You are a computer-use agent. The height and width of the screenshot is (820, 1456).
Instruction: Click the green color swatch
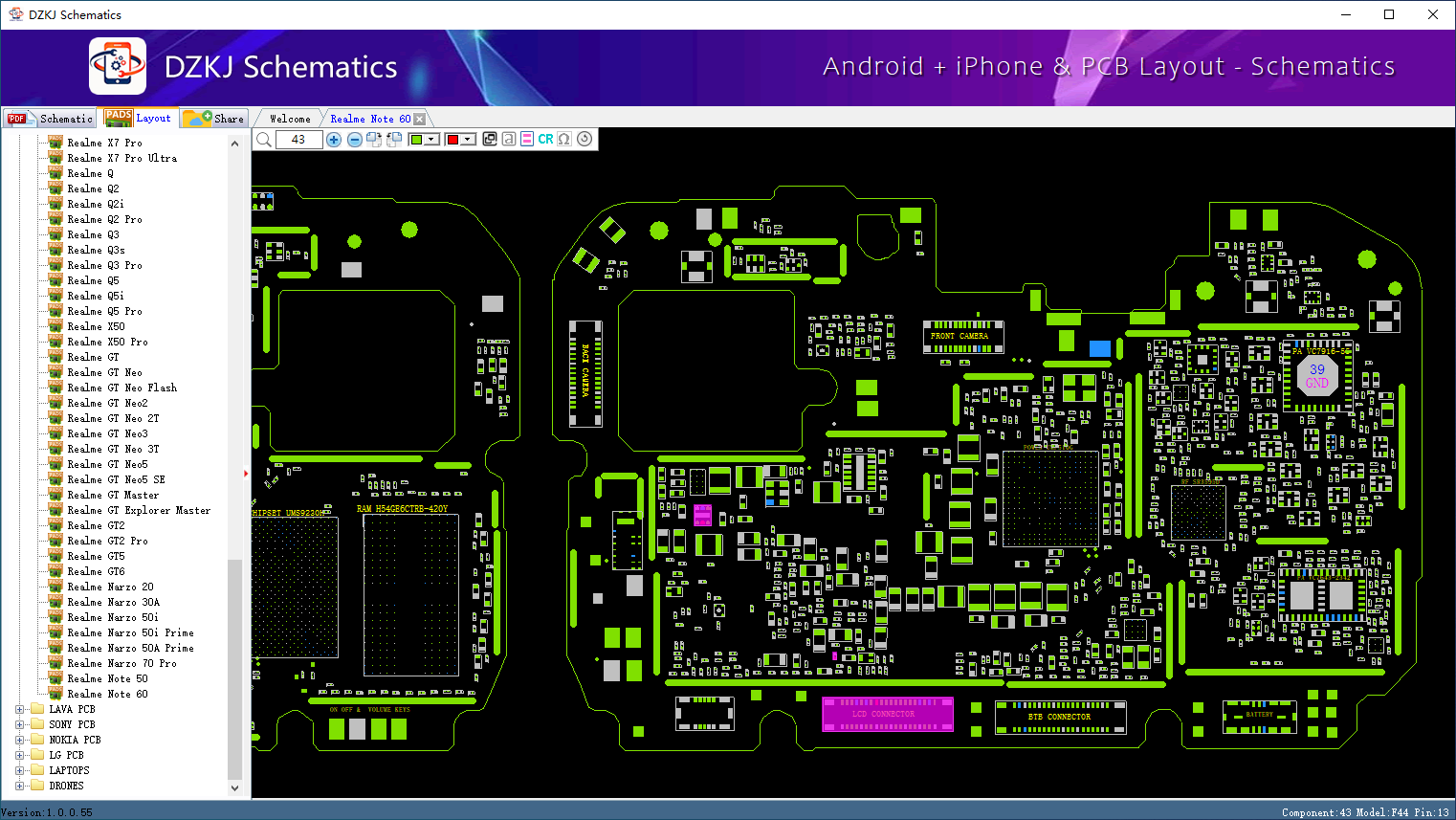[x=416, y=140]
